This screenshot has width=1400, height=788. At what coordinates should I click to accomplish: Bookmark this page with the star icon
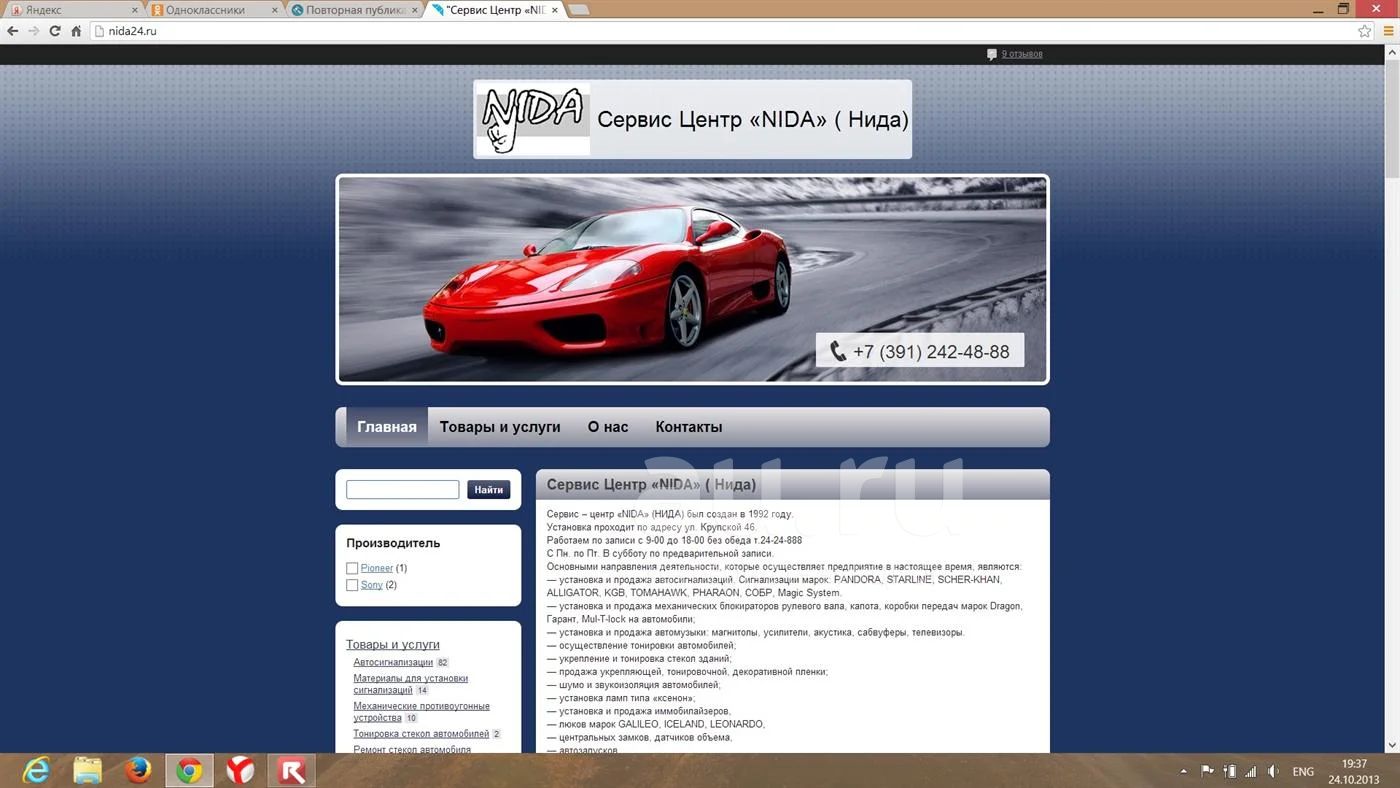coord(1364,31)
